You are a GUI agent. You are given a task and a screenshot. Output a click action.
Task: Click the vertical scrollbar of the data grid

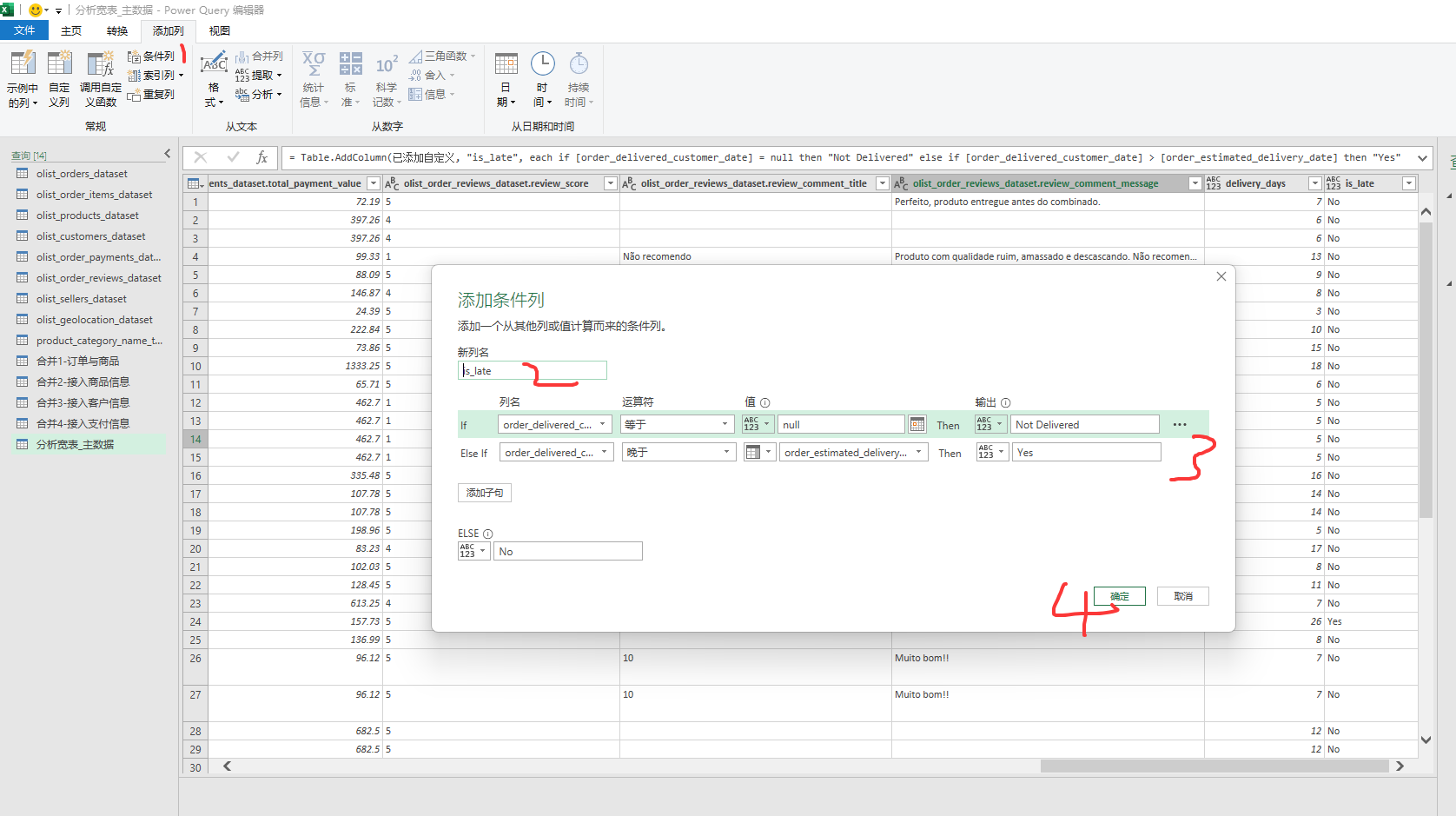(1426, 370)
